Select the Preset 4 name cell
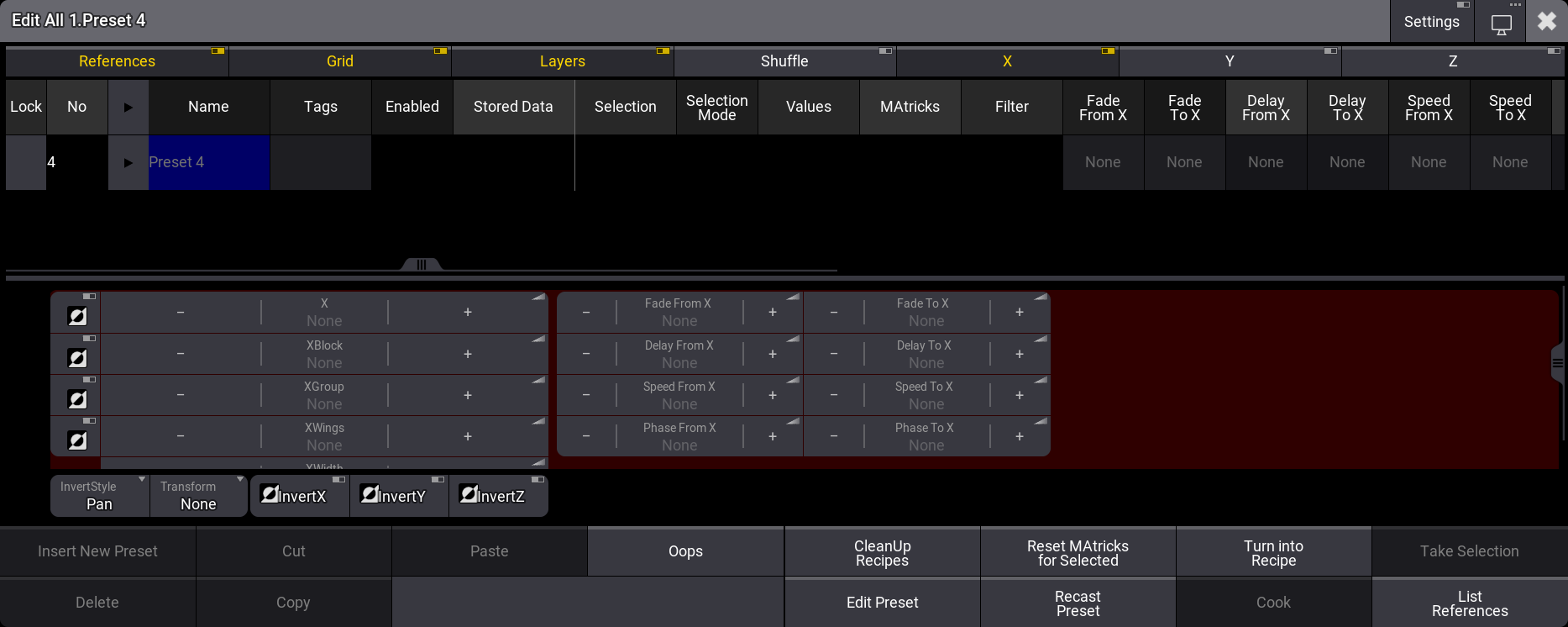 tap(209, 162)
